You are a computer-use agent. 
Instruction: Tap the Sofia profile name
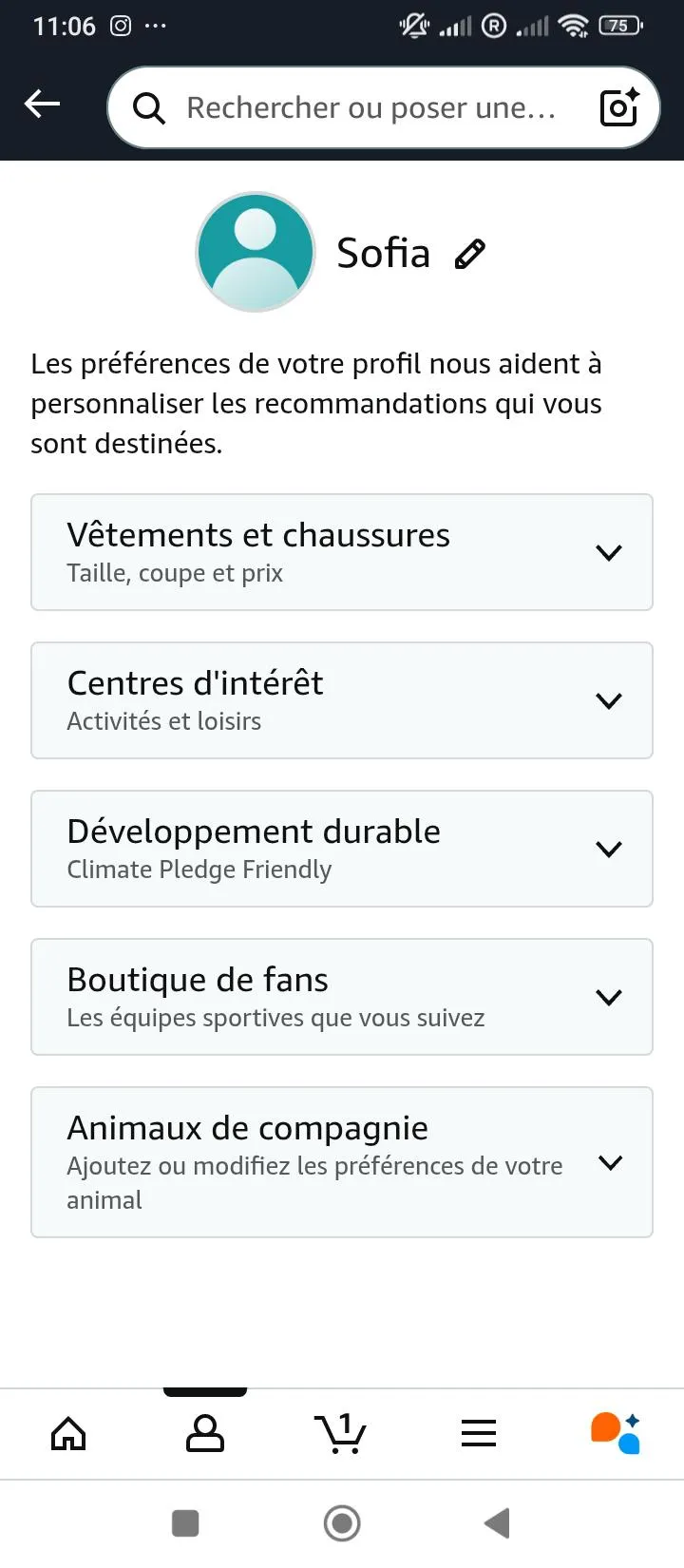(x=383, y=254)
